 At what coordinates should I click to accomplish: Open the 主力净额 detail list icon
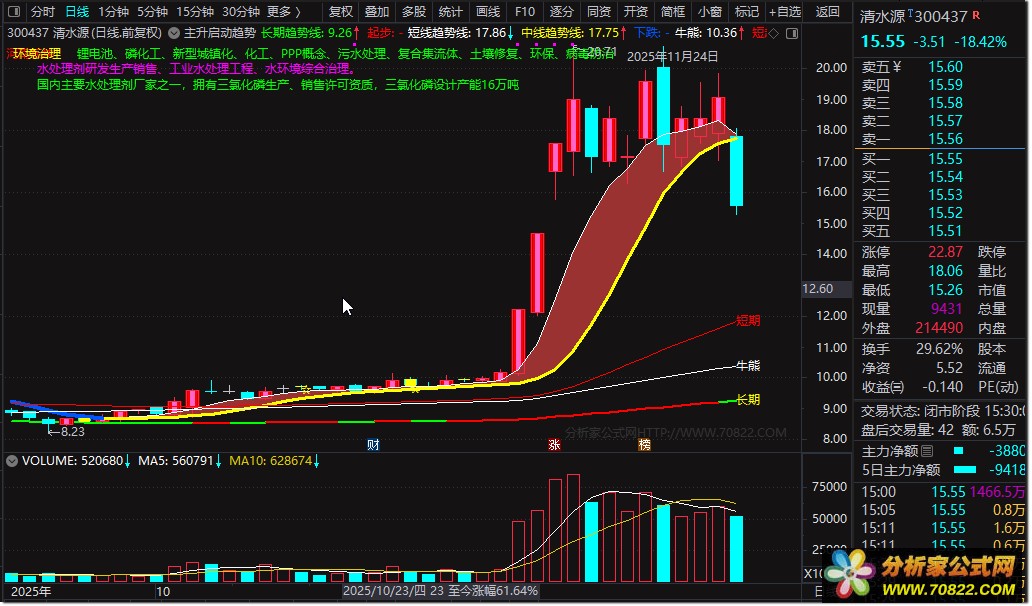927,451
